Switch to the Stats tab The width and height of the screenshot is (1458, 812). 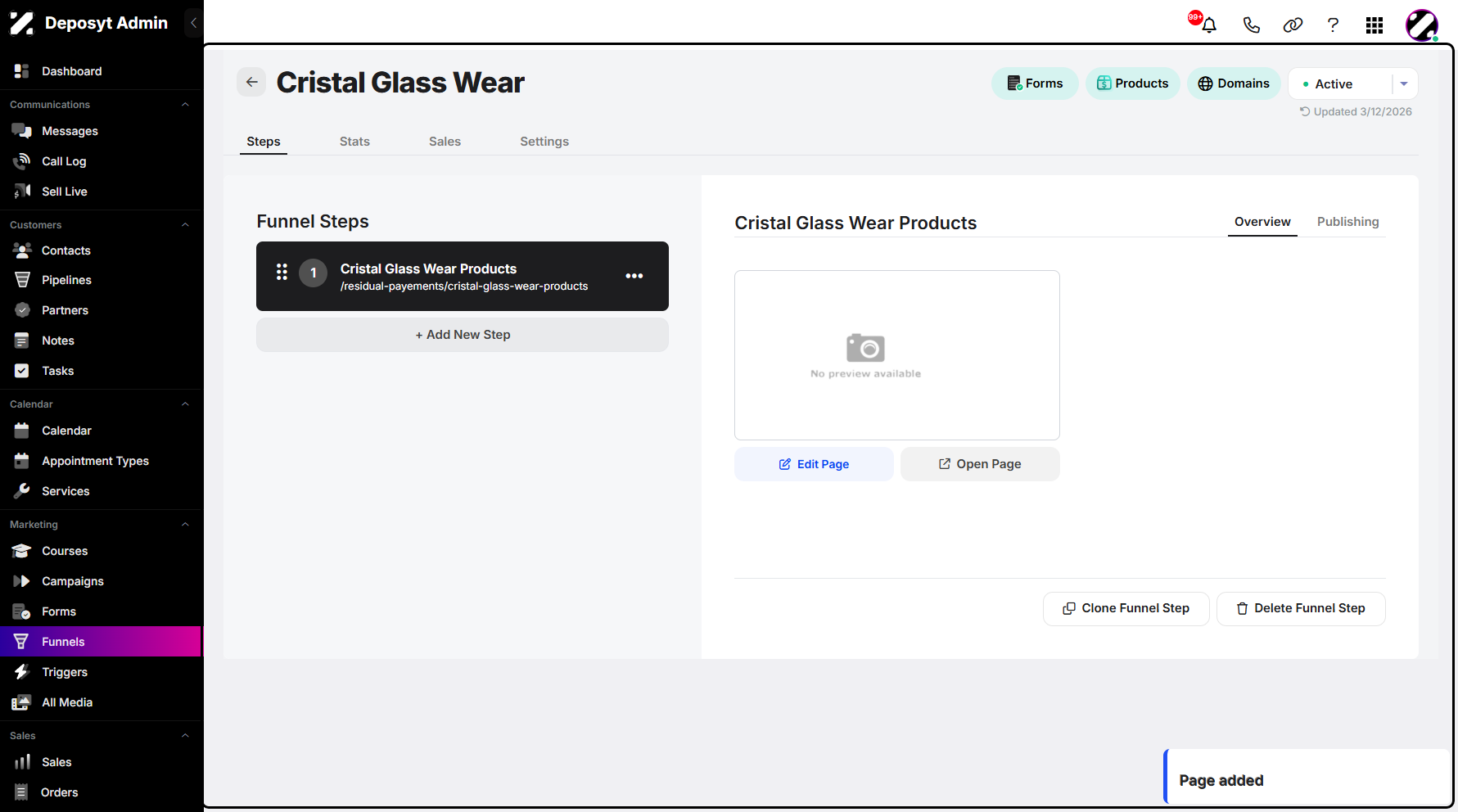(354, 142)
